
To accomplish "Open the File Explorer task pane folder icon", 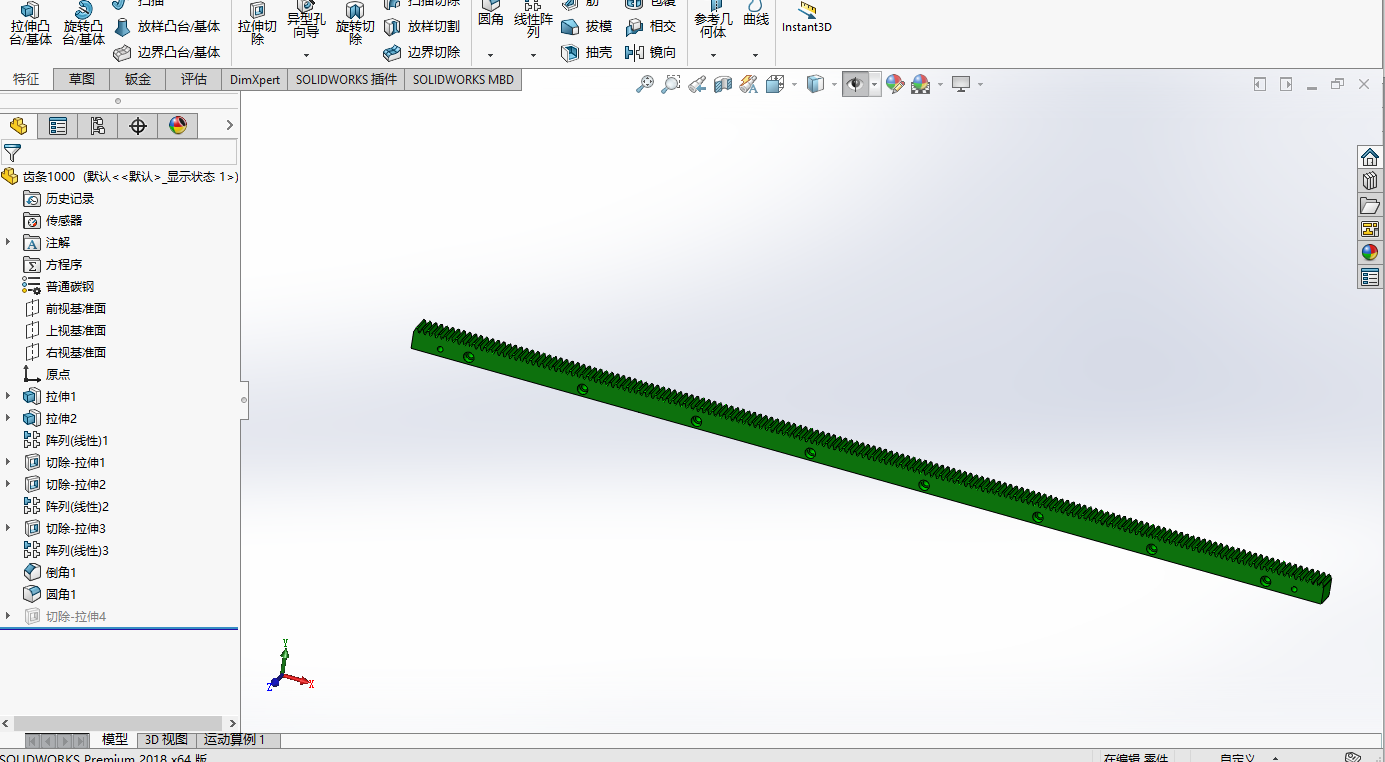I will tap(1370, 205).
